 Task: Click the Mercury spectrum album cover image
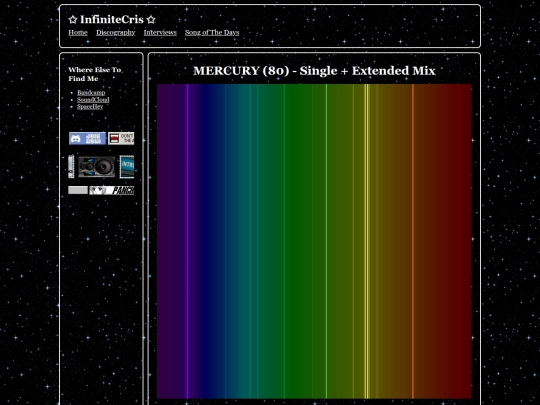[x=314, y=241]
